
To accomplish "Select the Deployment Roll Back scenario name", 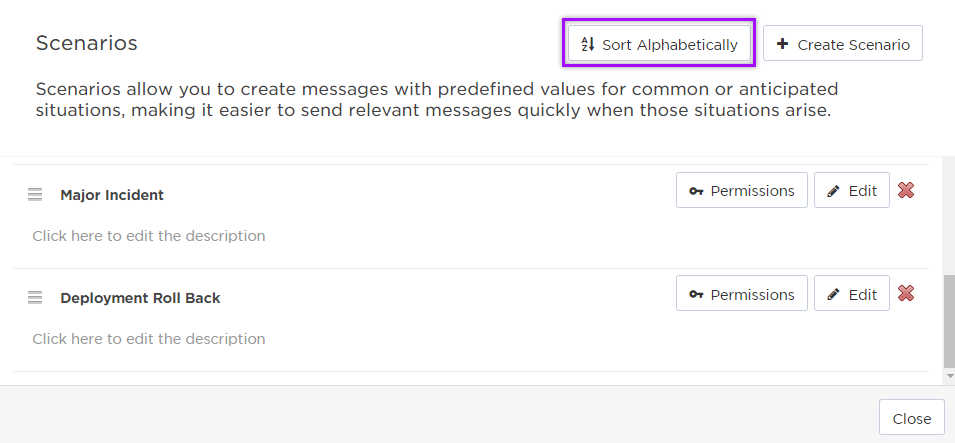I will pyautogui.click(x=140, y=298).
